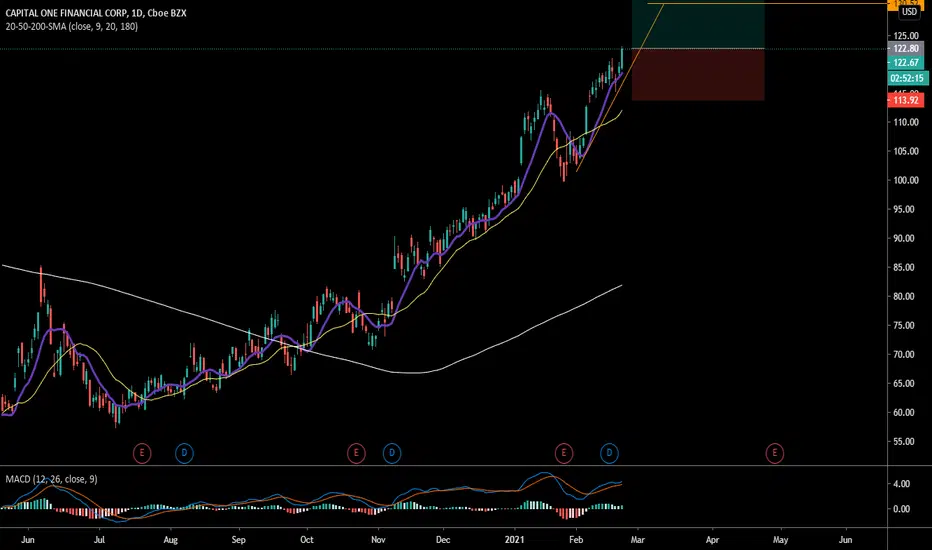
Task: Click the 2021 label on time axis
Action: pyautogui.click(x=514, y=540)
